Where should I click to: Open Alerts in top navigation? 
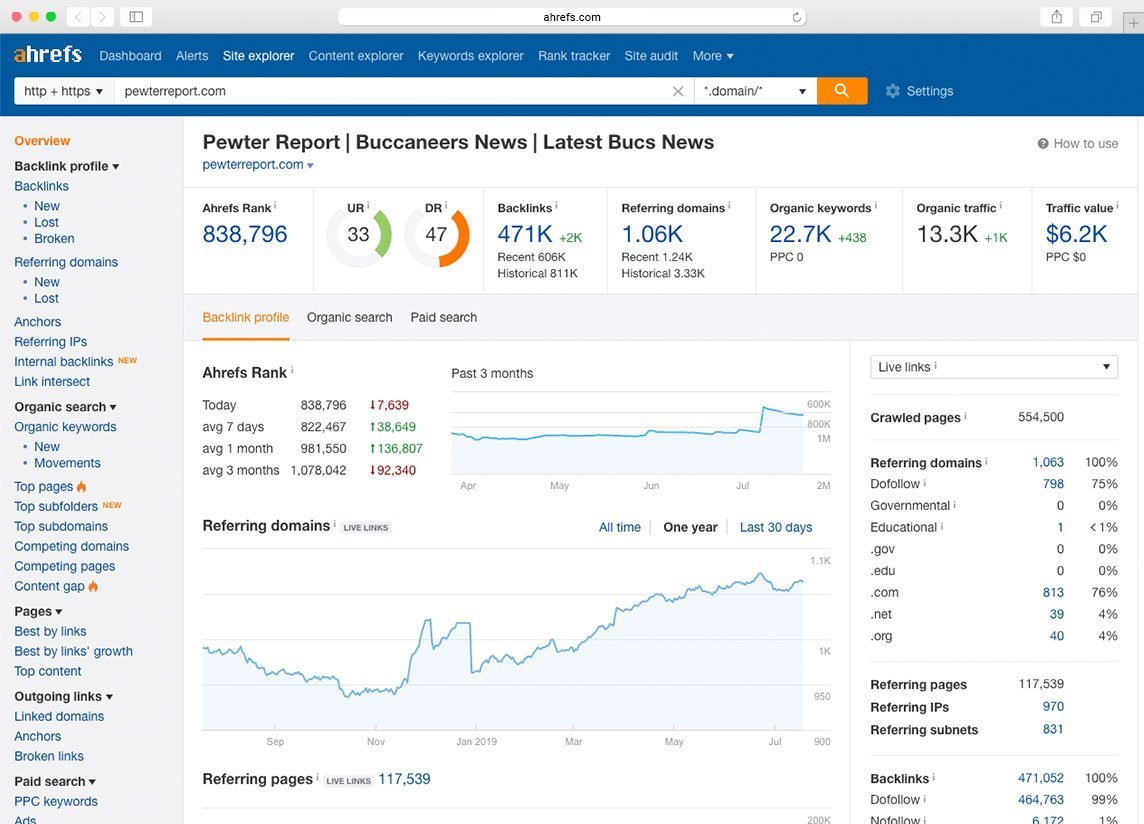[x=192, y=55]
